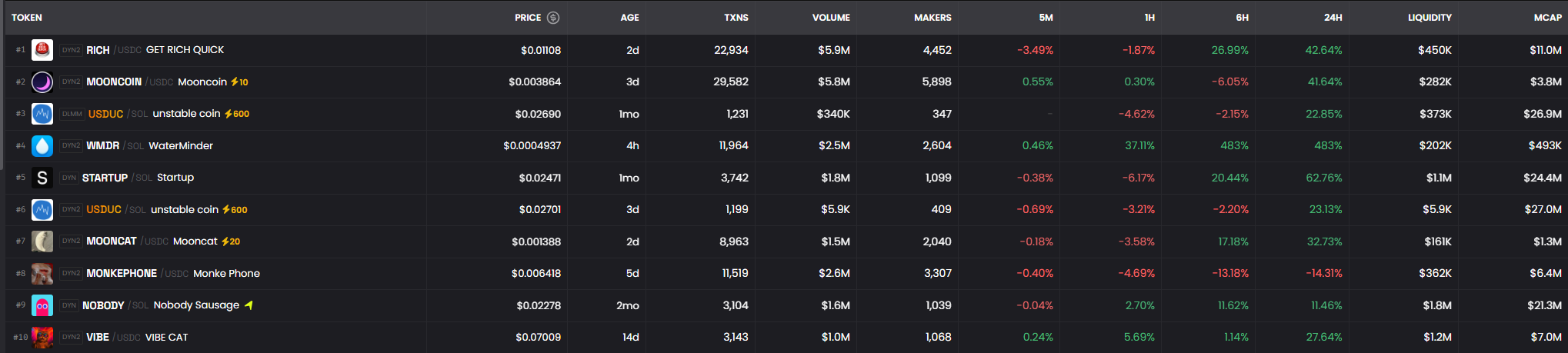
Task: Click the DYN badge on STARTUP row
Action: [69, 178]
